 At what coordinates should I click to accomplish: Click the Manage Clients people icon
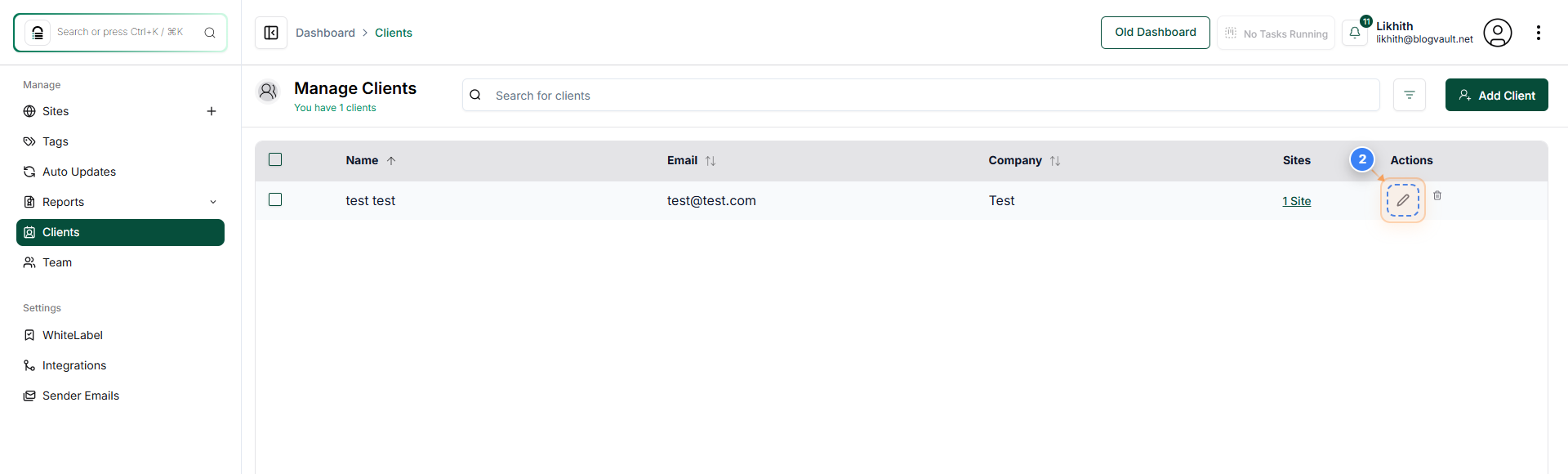click(268, 92)
